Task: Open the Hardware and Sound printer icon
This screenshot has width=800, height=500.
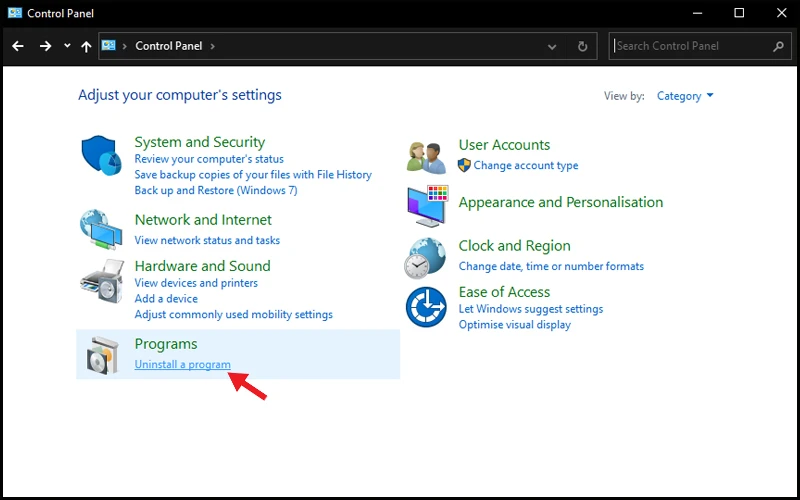Action: click(x=102, y=281)
